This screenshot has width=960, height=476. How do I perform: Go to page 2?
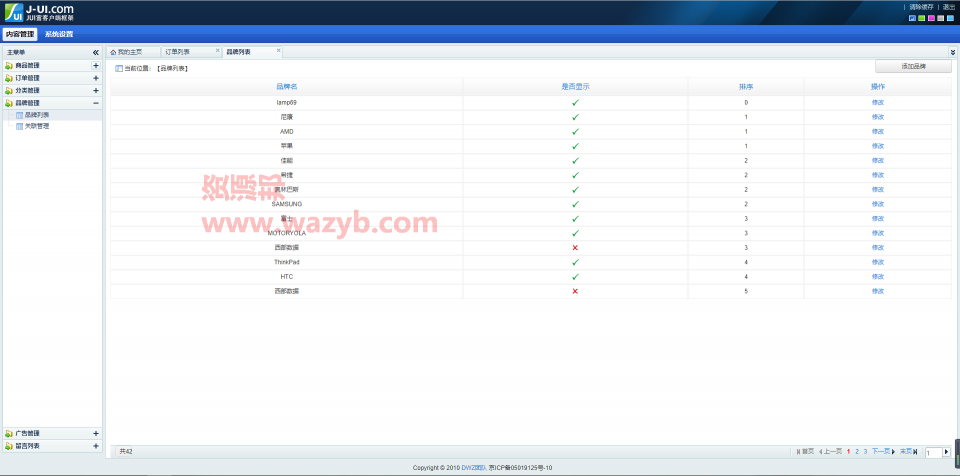pyautogui.click(x=857, y=452)
